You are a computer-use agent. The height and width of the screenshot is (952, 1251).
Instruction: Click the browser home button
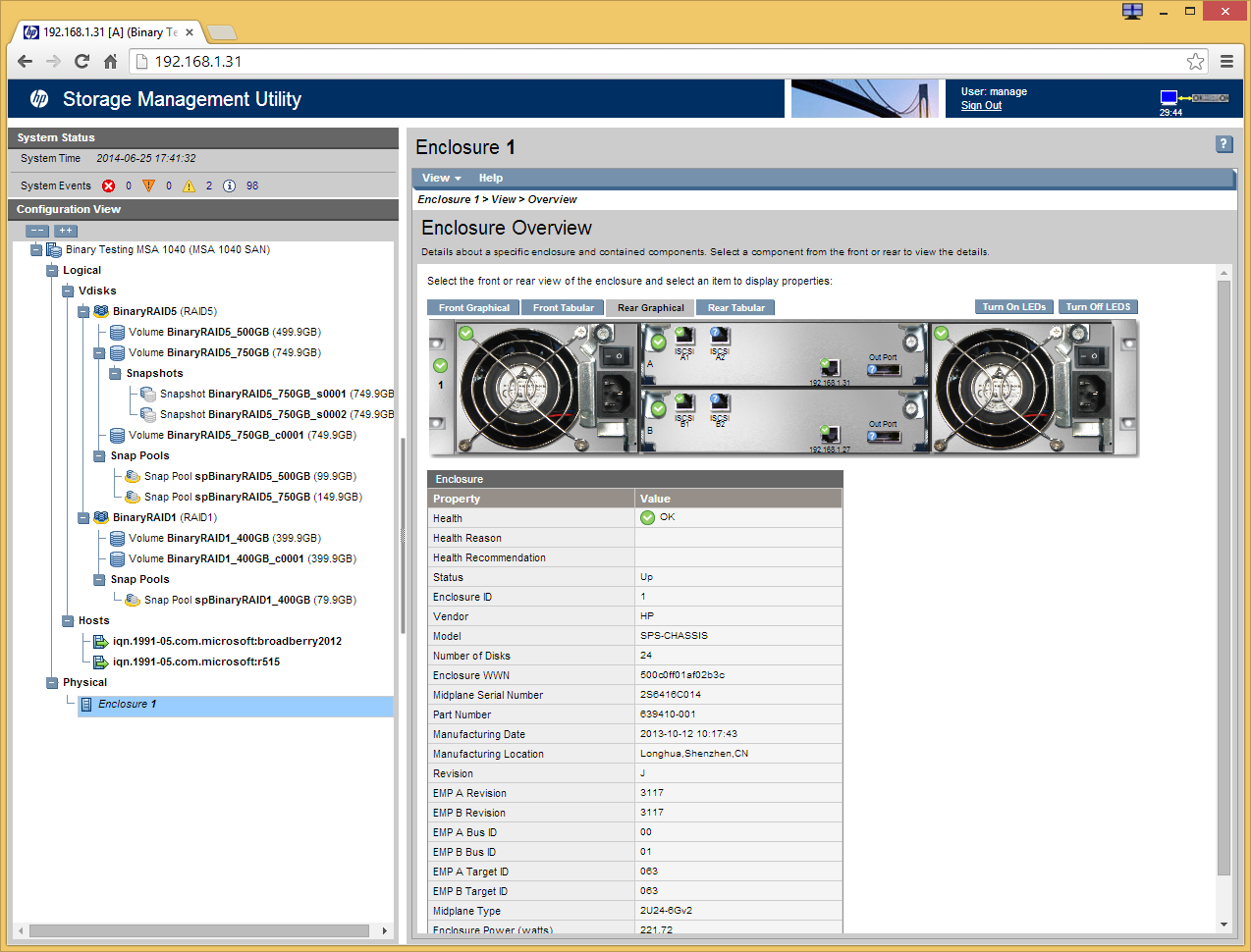(110, 61)
